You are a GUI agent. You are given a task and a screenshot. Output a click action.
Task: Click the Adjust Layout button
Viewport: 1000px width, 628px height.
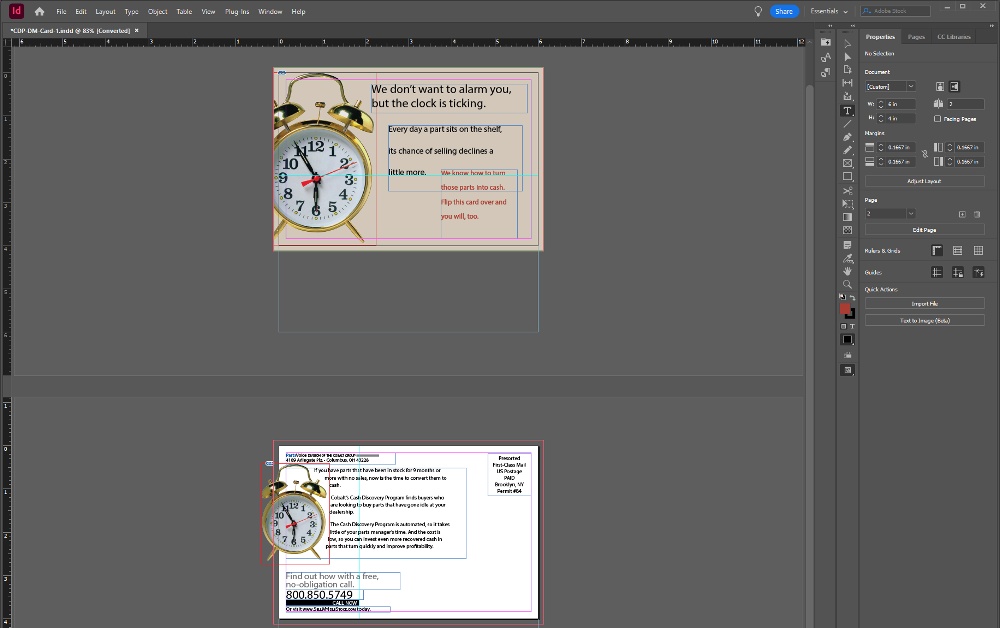click(x=924, y=181)
